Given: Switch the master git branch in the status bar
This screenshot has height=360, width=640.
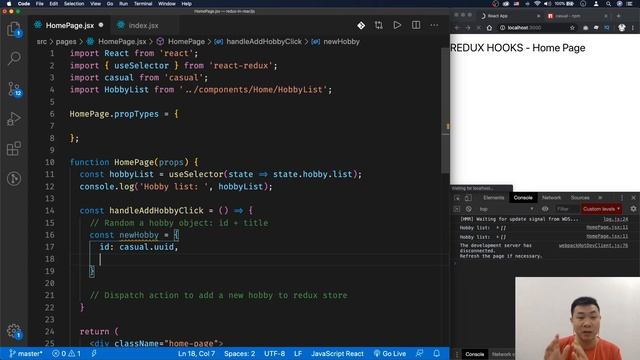Looking at the screenshot, I should 25,353.
